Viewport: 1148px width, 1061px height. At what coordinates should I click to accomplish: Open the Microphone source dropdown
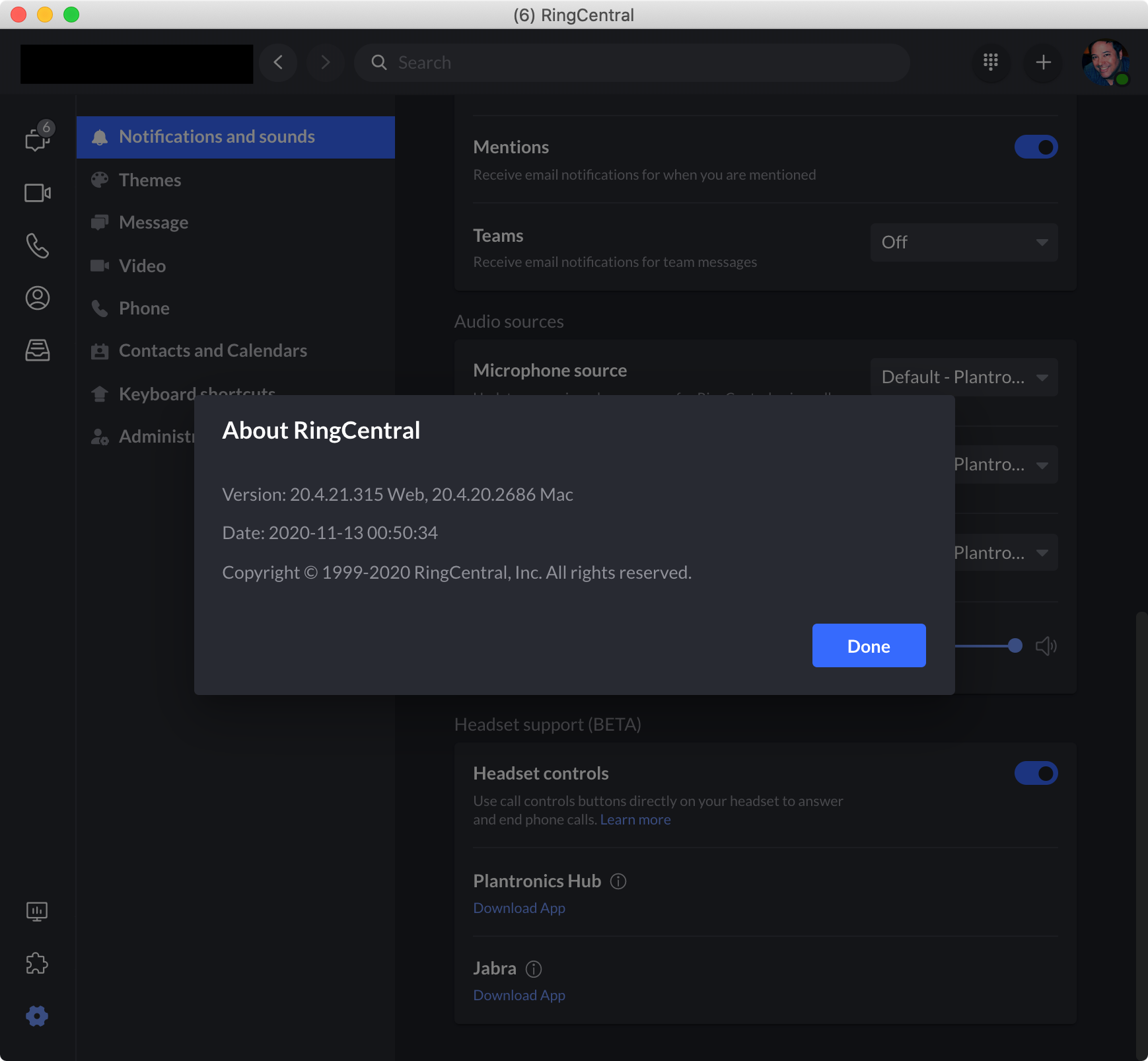coord(964,377)
